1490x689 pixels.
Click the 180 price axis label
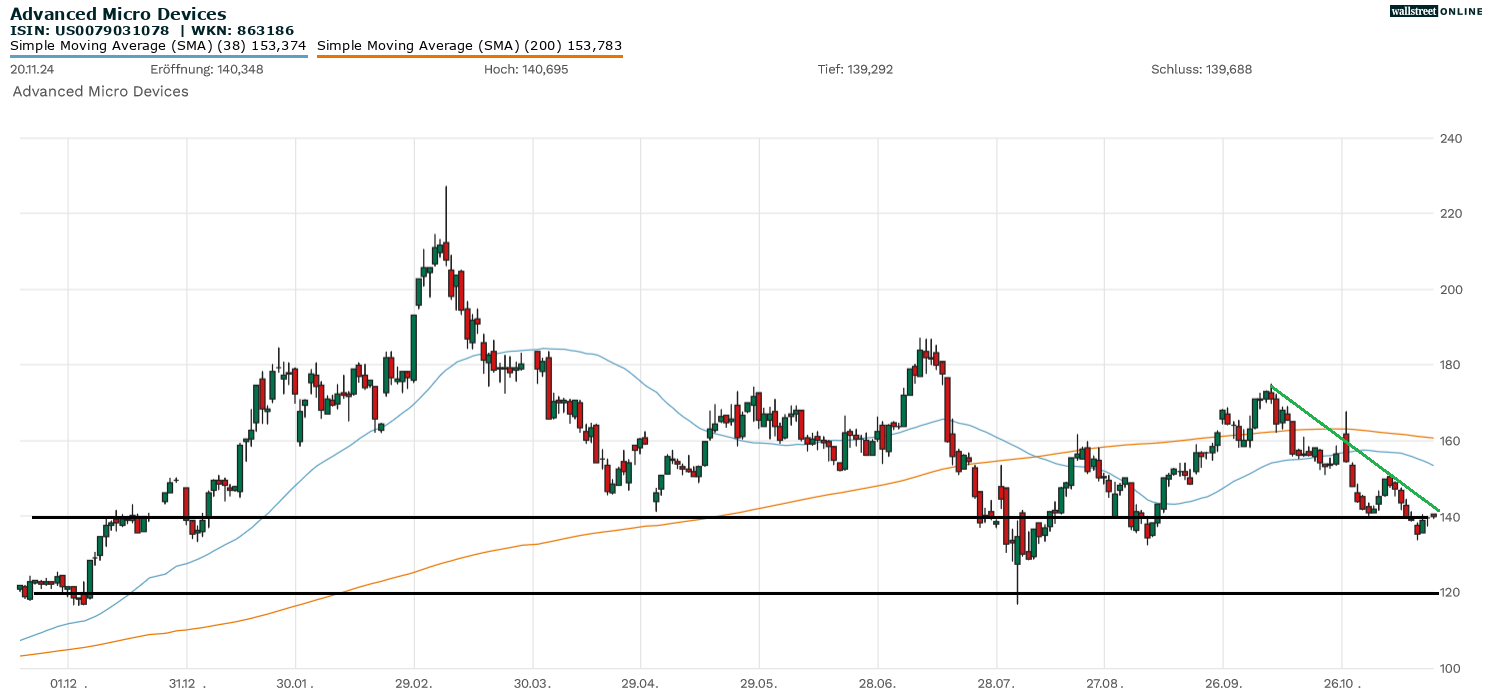(1452, 365)
